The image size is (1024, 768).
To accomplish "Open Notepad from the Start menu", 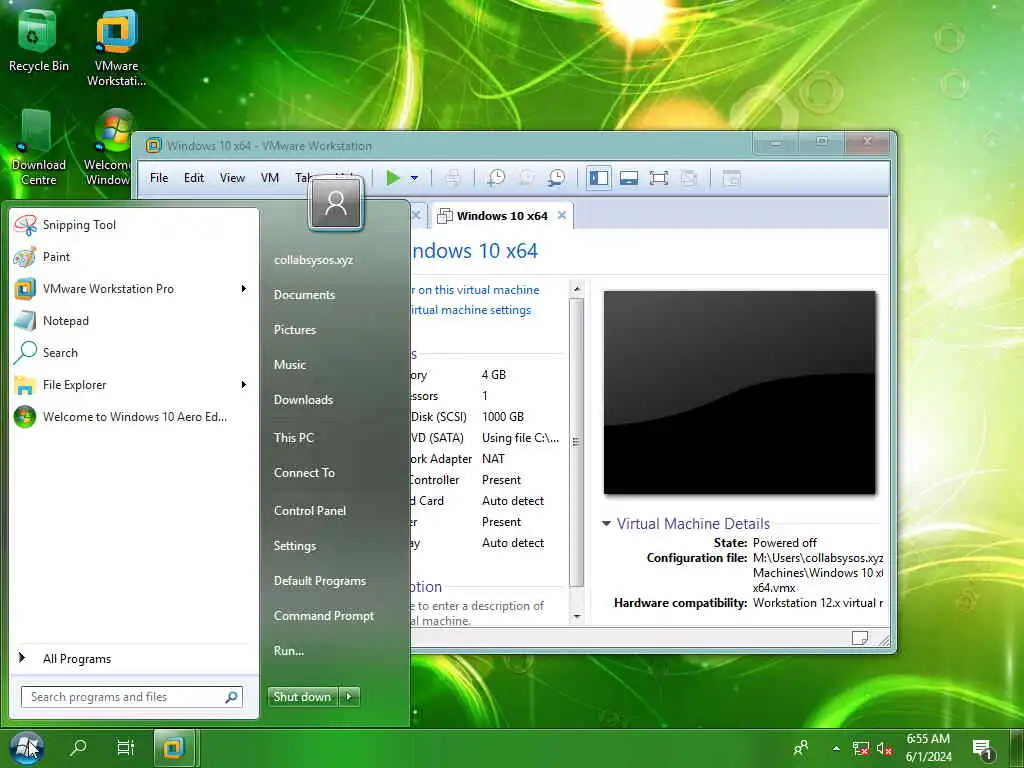I will pos(134,321).
